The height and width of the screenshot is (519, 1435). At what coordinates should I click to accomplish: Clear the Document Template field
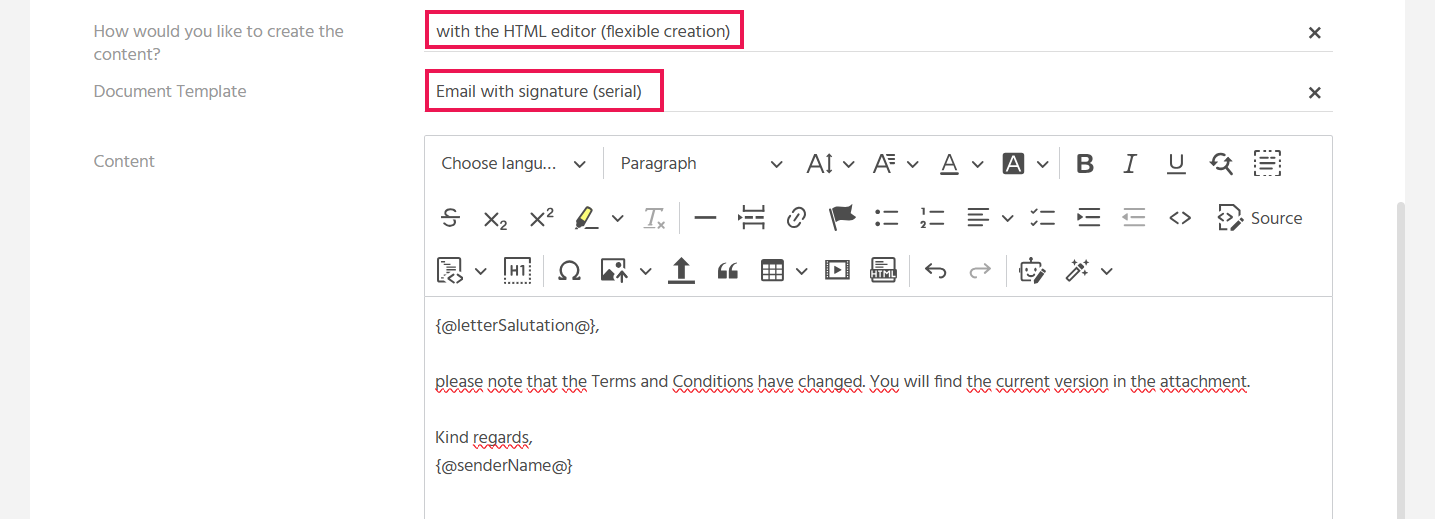(x=1315, y=93)
